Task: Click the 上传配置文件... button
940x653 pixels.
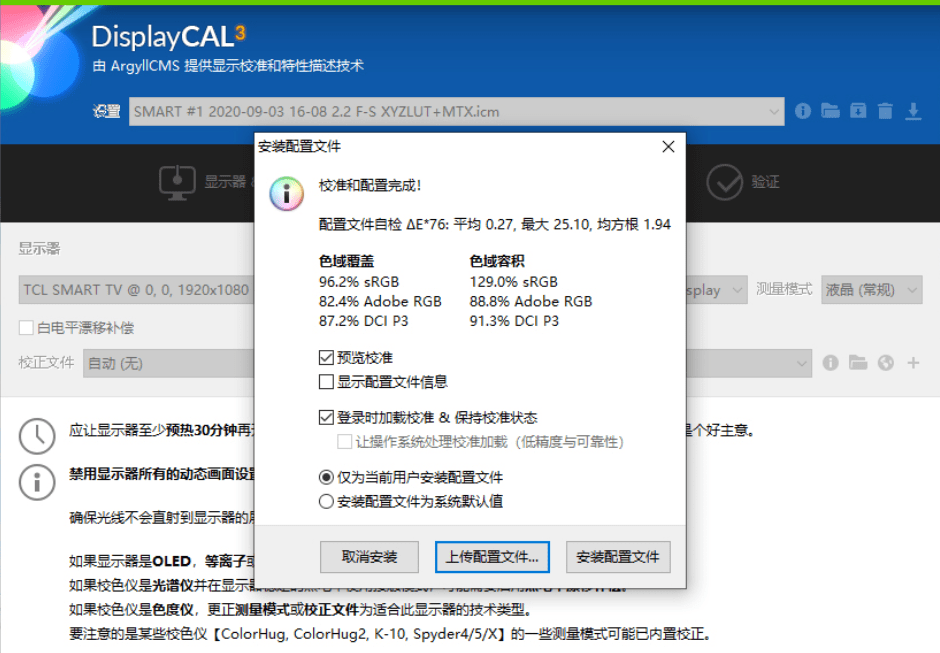Action: click(492, 557)
